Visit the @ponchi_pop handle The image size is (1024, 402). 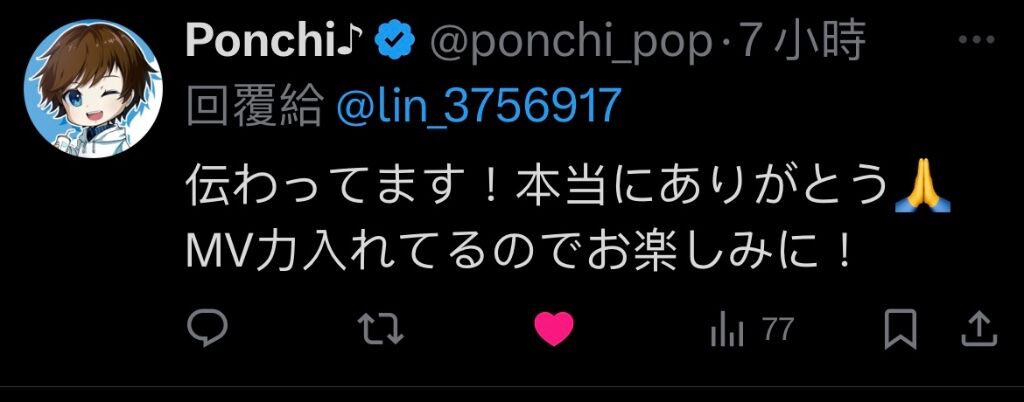pyautogui.click(x=571, y=42)
